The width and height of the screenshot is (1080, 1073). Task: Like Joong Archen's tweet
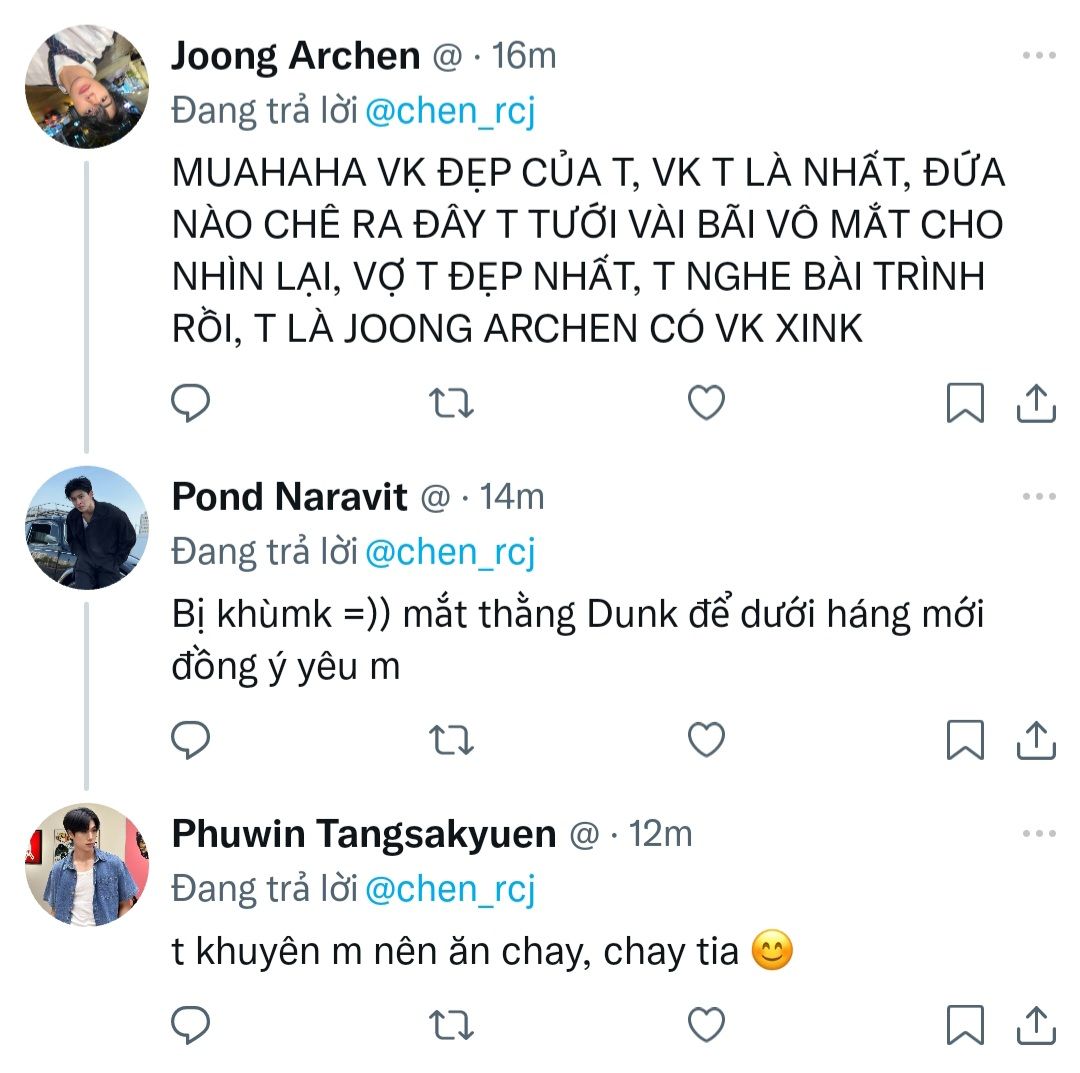click(707, 402)
